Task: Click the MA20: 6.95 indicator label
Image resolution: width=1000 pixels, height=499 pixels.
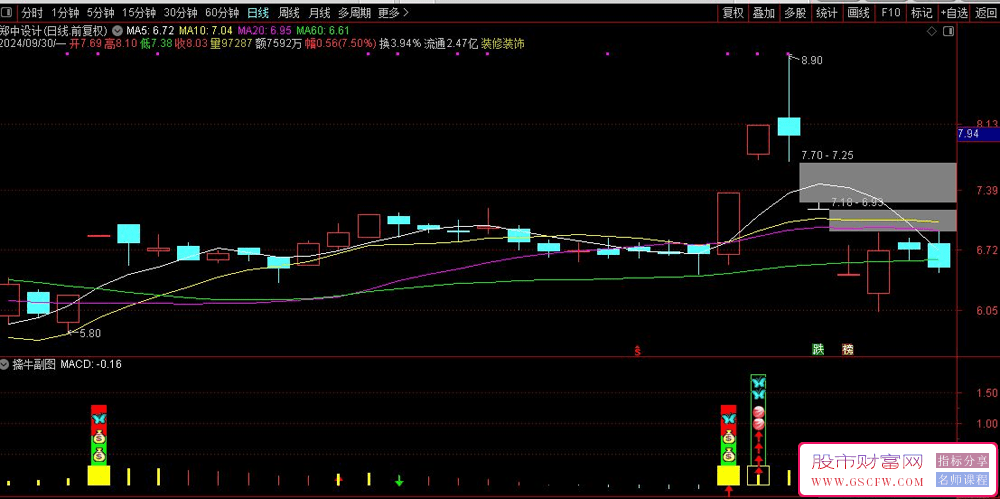Action: pyautogui.click(x=265, y=30)
